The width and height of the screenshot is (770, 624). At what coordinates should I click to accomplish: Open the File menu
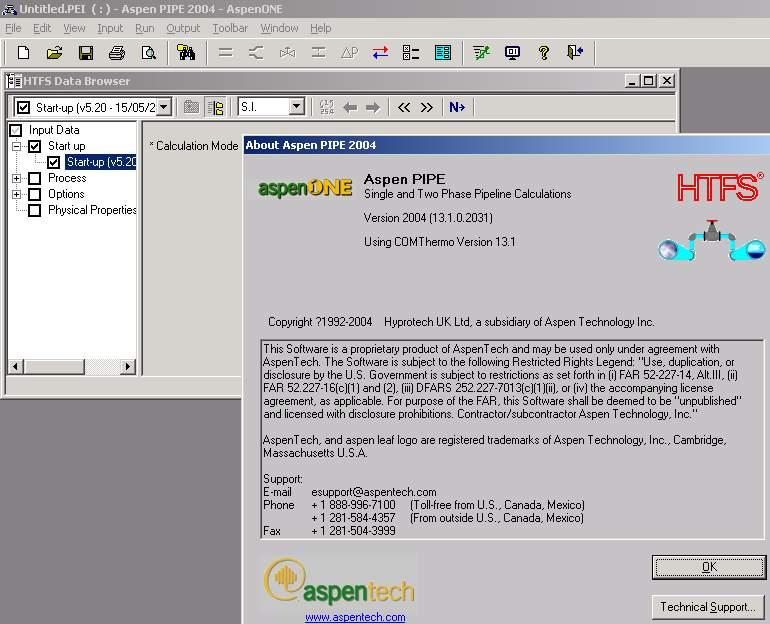(13, 28)
